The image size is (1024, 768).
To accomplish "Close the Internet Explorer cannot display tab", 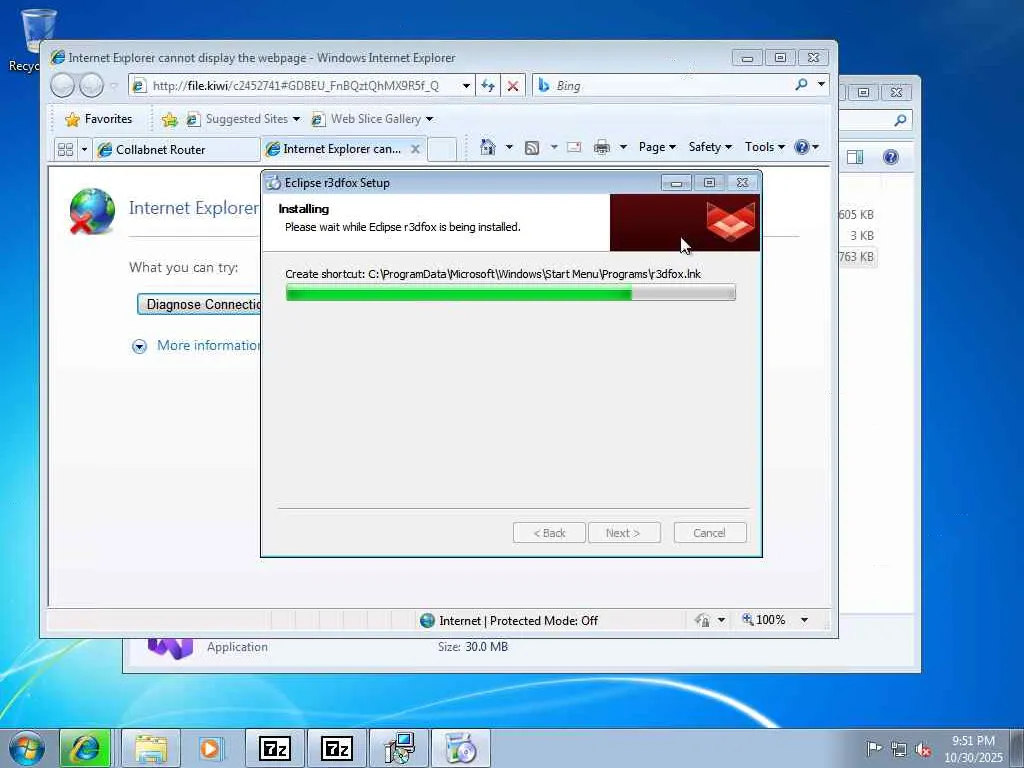I will (x=415, y=149).
